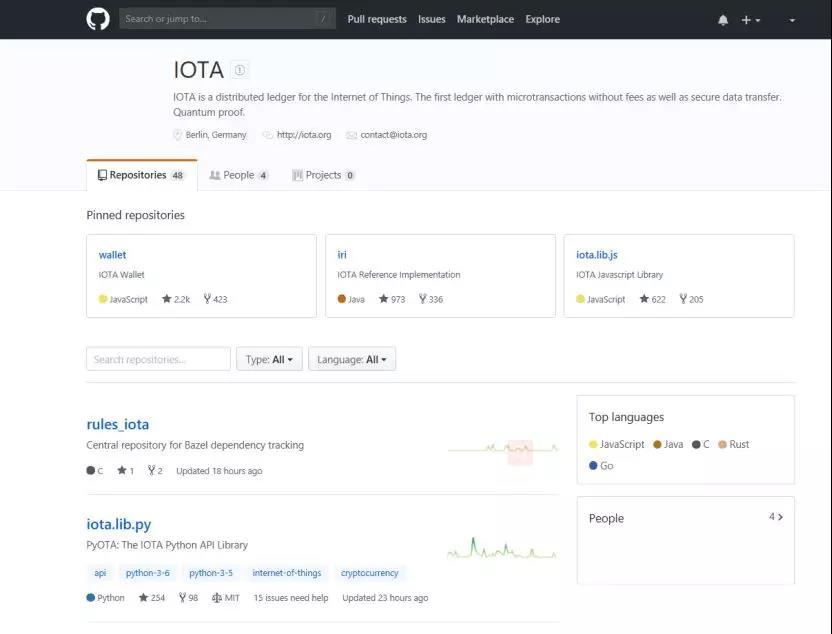Click the 973 star count on iri
The image size is (832, 634).
[x=392, y=299]
